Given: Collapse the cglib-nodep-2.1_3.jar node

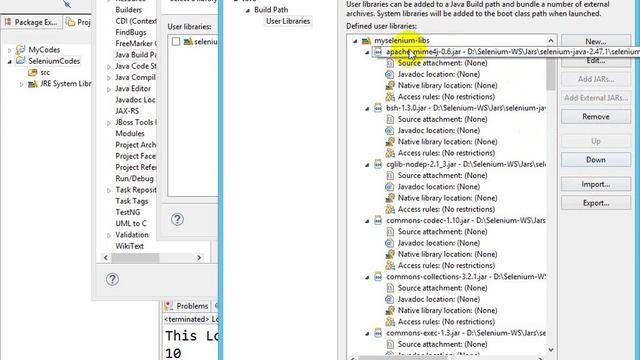Looking at the screenshot, I should (367, 164).
